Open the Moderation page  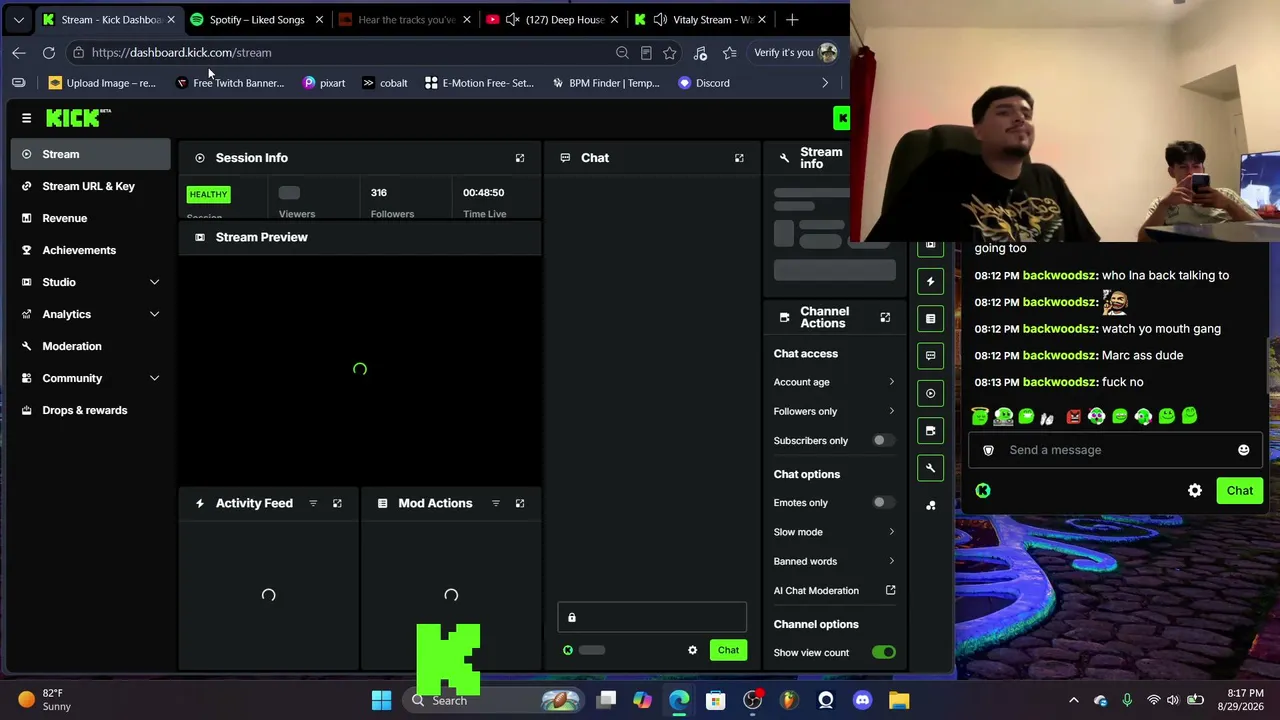tap(91, 346)
